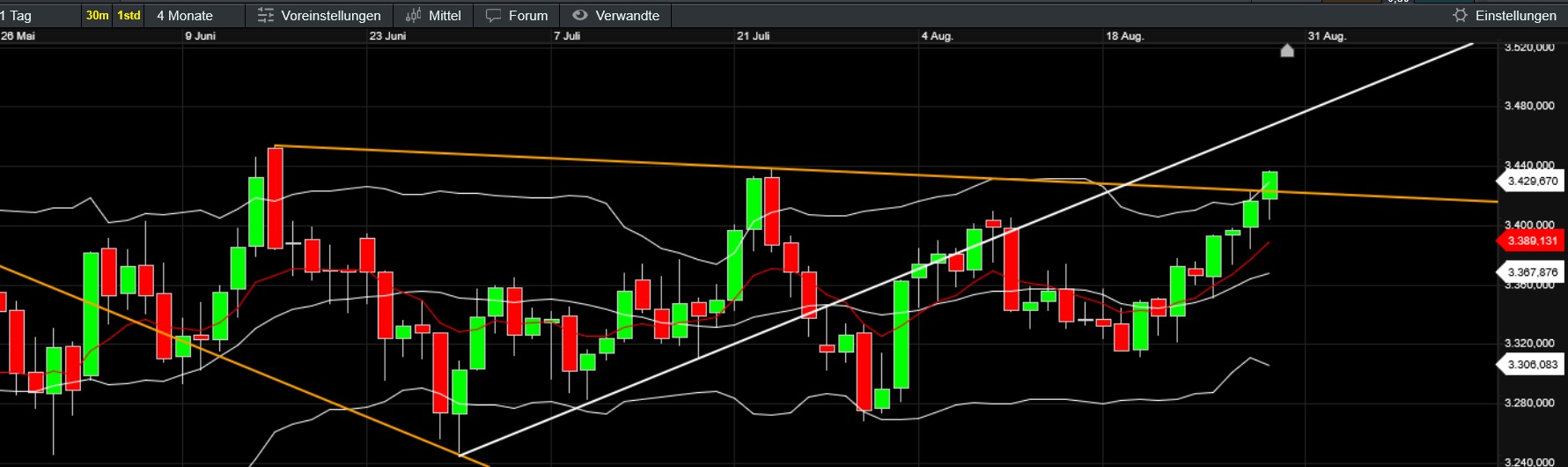The image size is (1568, 467).
Task: Open chart type via the Mittel candlestick icon
Action: coord(413,15)
